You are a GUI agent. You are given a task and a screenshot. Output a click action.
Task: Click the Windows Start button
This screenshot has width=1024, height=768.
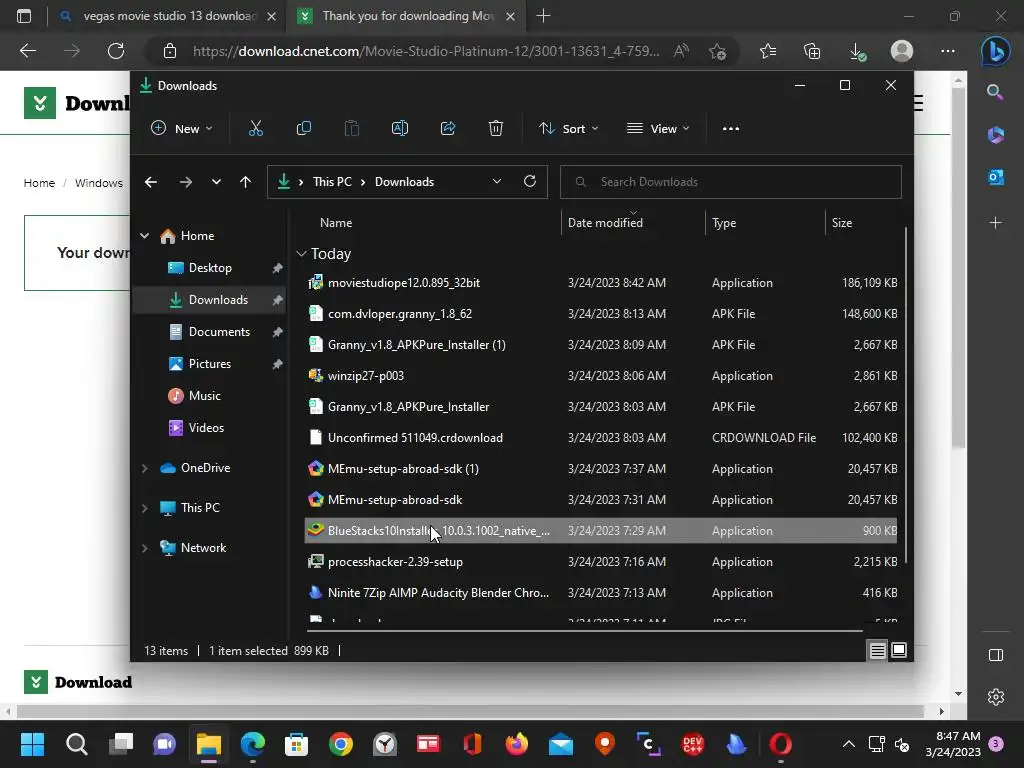[x=32, y=744]
